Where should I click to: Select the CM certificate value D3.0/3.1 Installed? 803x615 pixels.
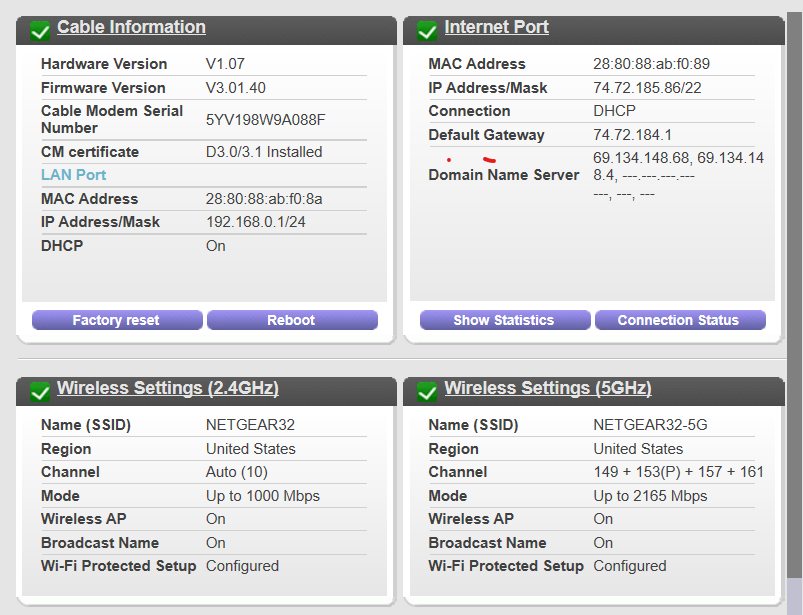(264, 152)
